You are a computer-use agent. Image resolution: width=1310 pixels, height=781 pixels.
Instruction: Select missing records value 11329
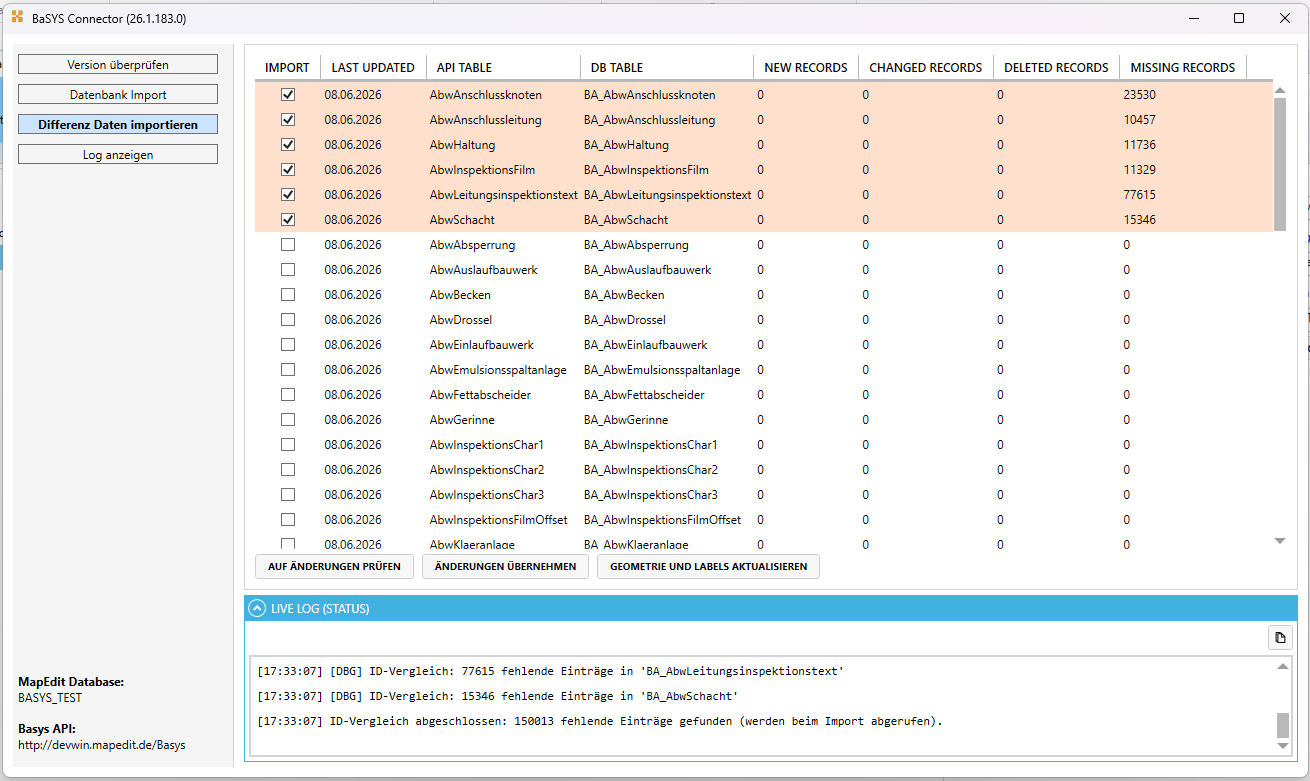click(x=1139, y=170)
